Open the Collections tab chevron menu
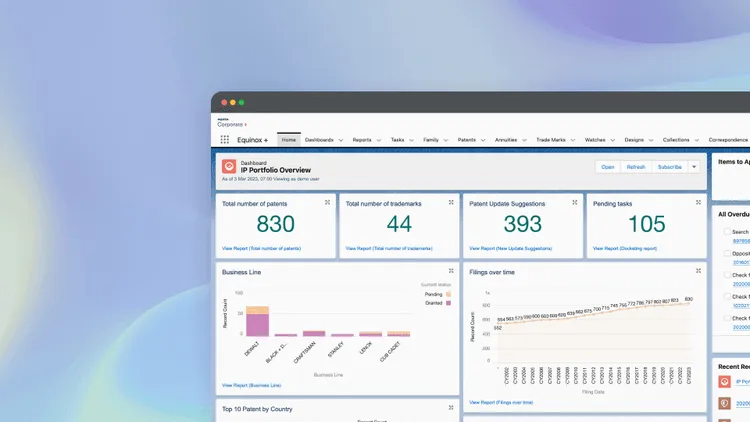This screenshot has height=422, width=750. click(x=697, y=140)
